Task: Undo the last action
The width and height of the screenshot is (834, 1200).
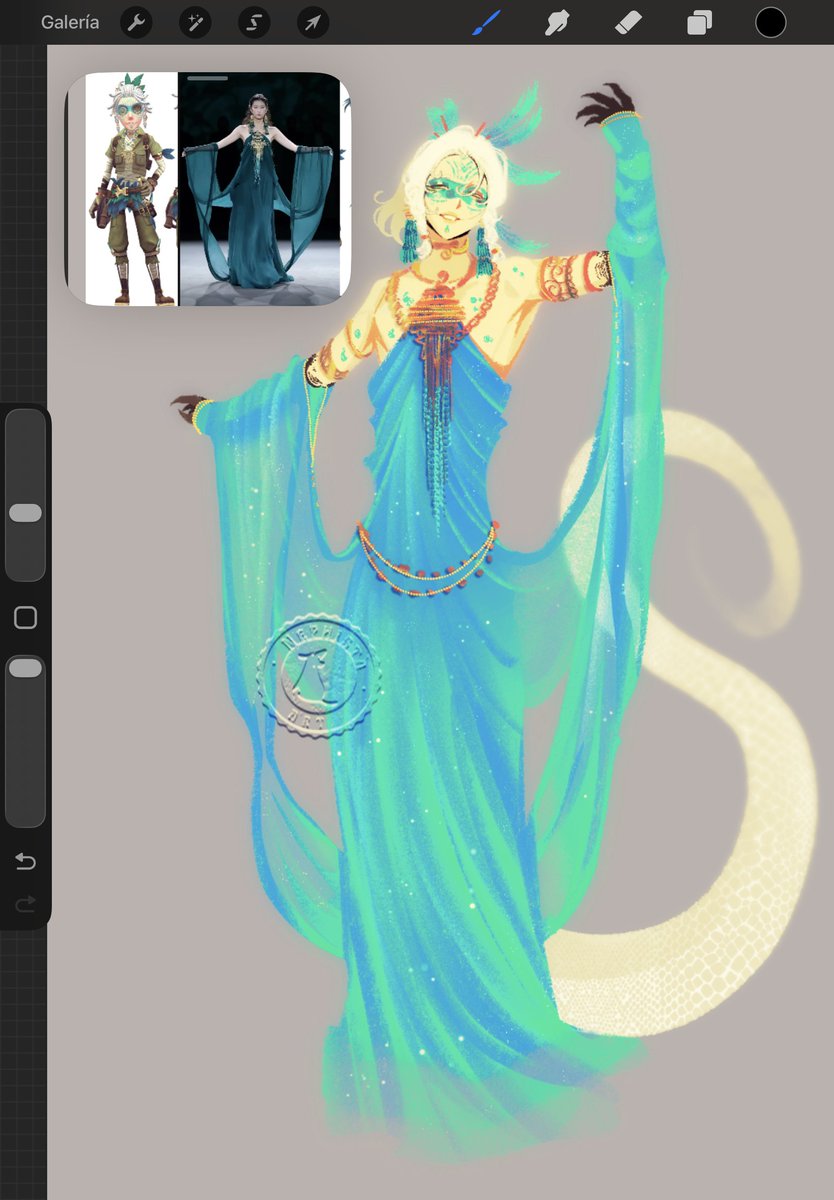Action: click(25, 862)
